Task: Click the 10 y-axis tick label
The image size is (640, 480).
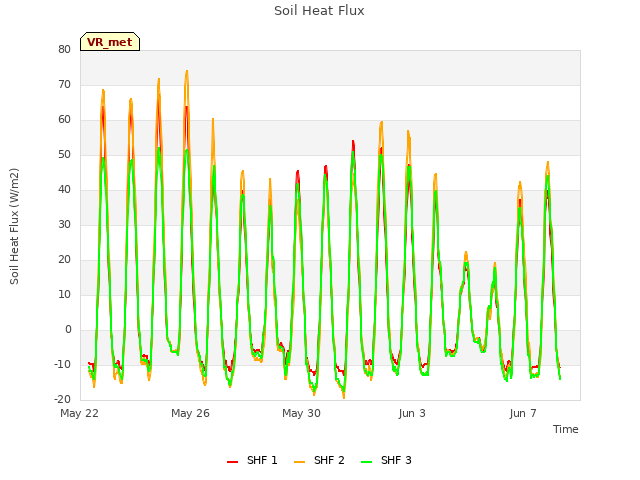Action: pyautogui.click(x=64, y=295)
